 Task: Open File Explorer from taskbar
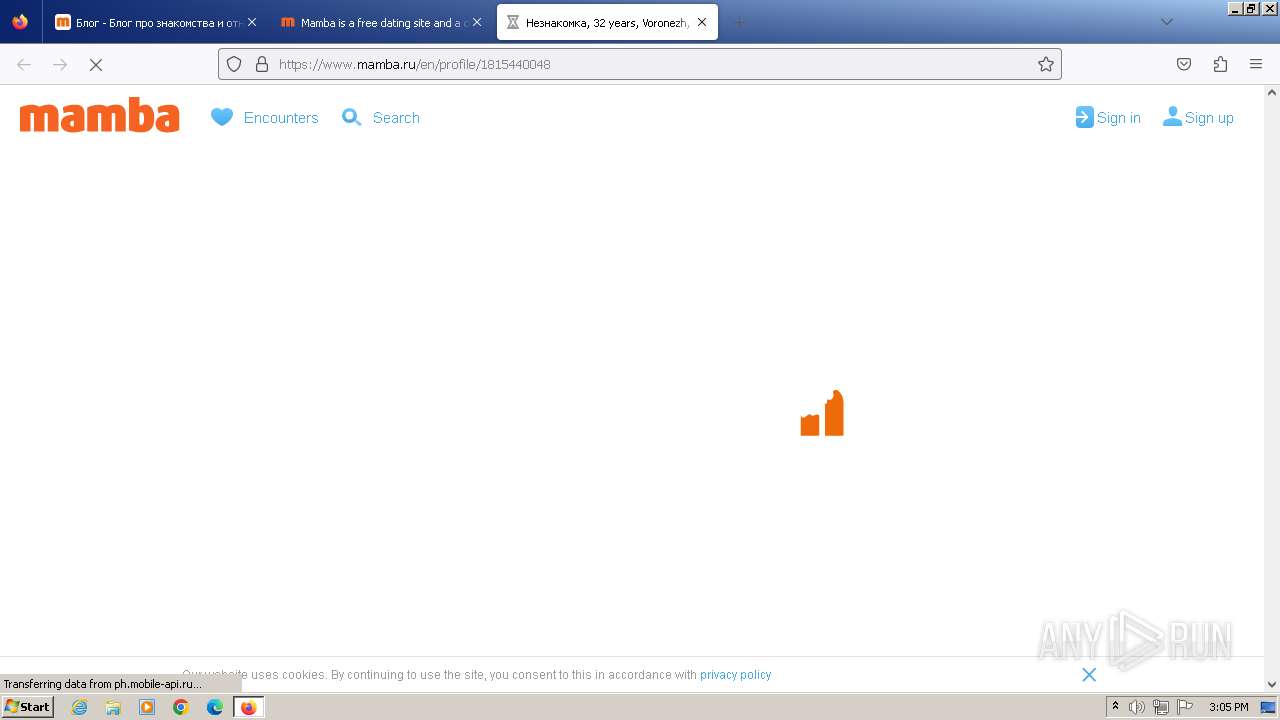point(113,707)
